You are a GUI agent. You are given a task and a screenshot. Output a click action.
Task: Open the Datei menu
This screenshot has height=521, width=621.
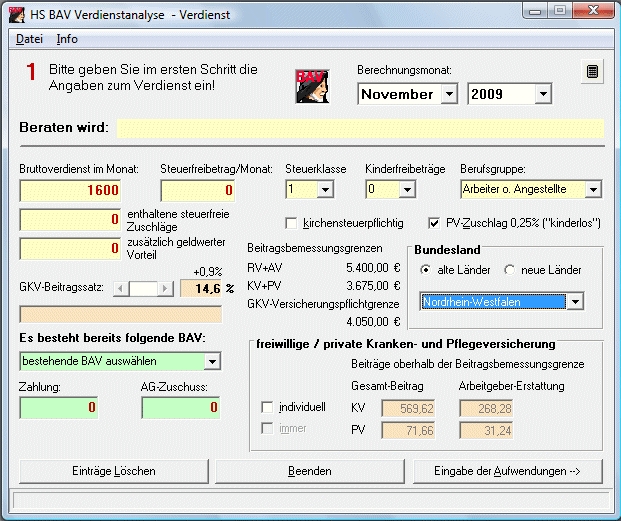coord(29,39)
